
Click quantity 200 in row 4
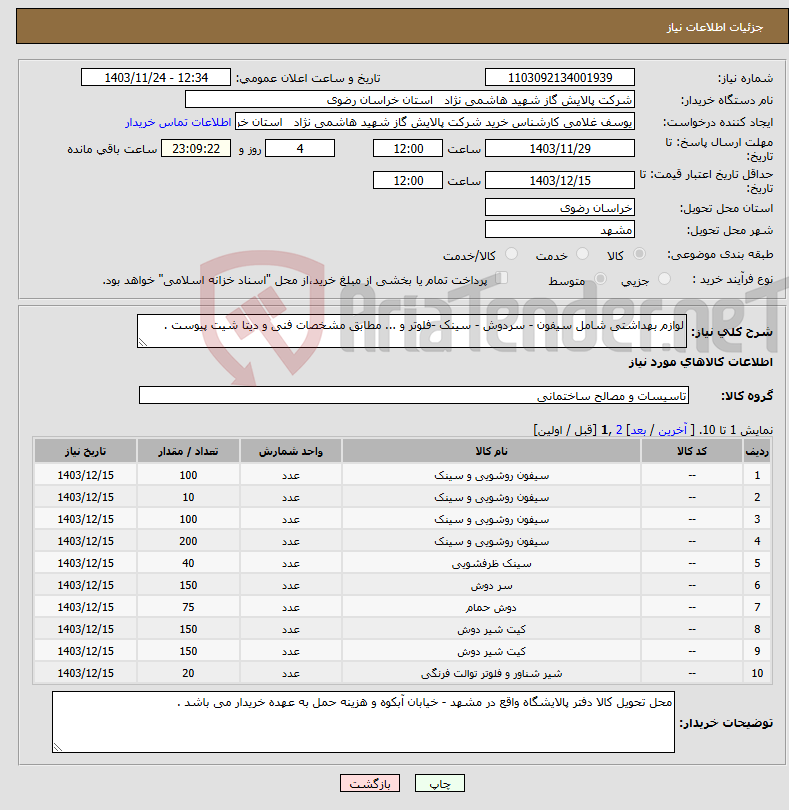coord(188,541)
